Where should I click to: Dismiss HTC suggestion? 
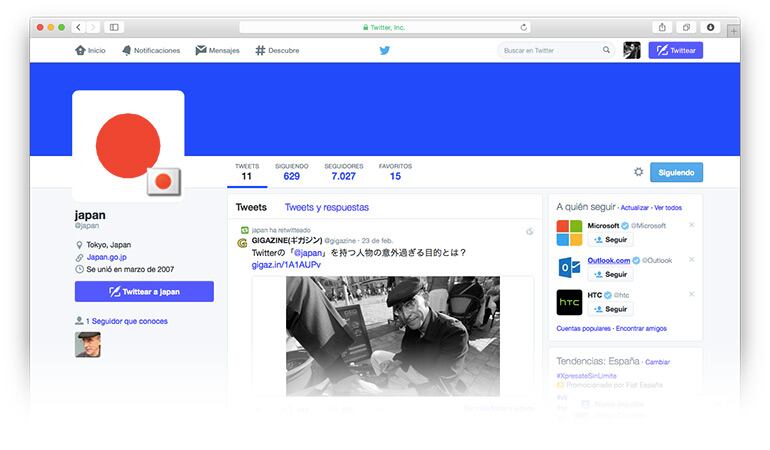pyautogui.click(x=691, y=294)
